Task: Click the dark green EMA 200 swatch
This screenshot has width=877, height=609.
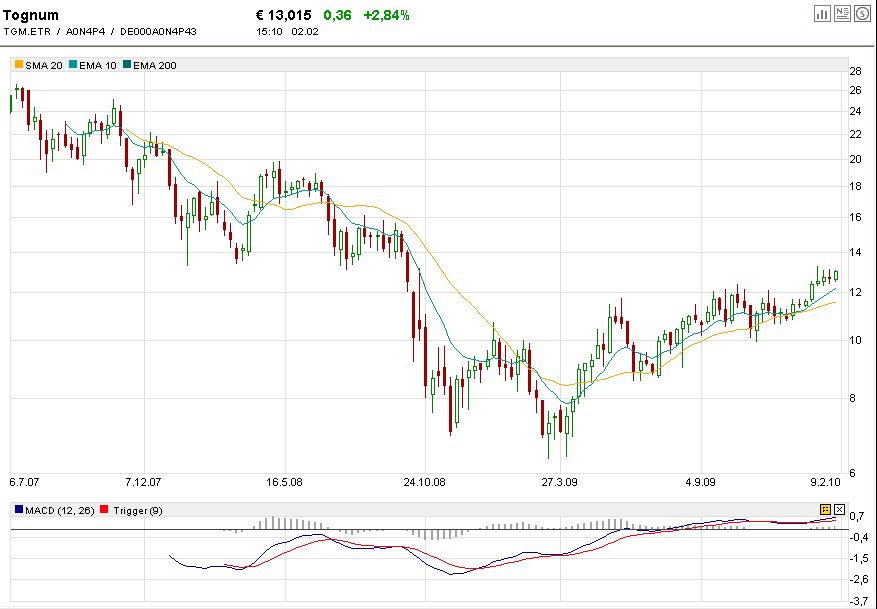Action: (x=127, y=65)
